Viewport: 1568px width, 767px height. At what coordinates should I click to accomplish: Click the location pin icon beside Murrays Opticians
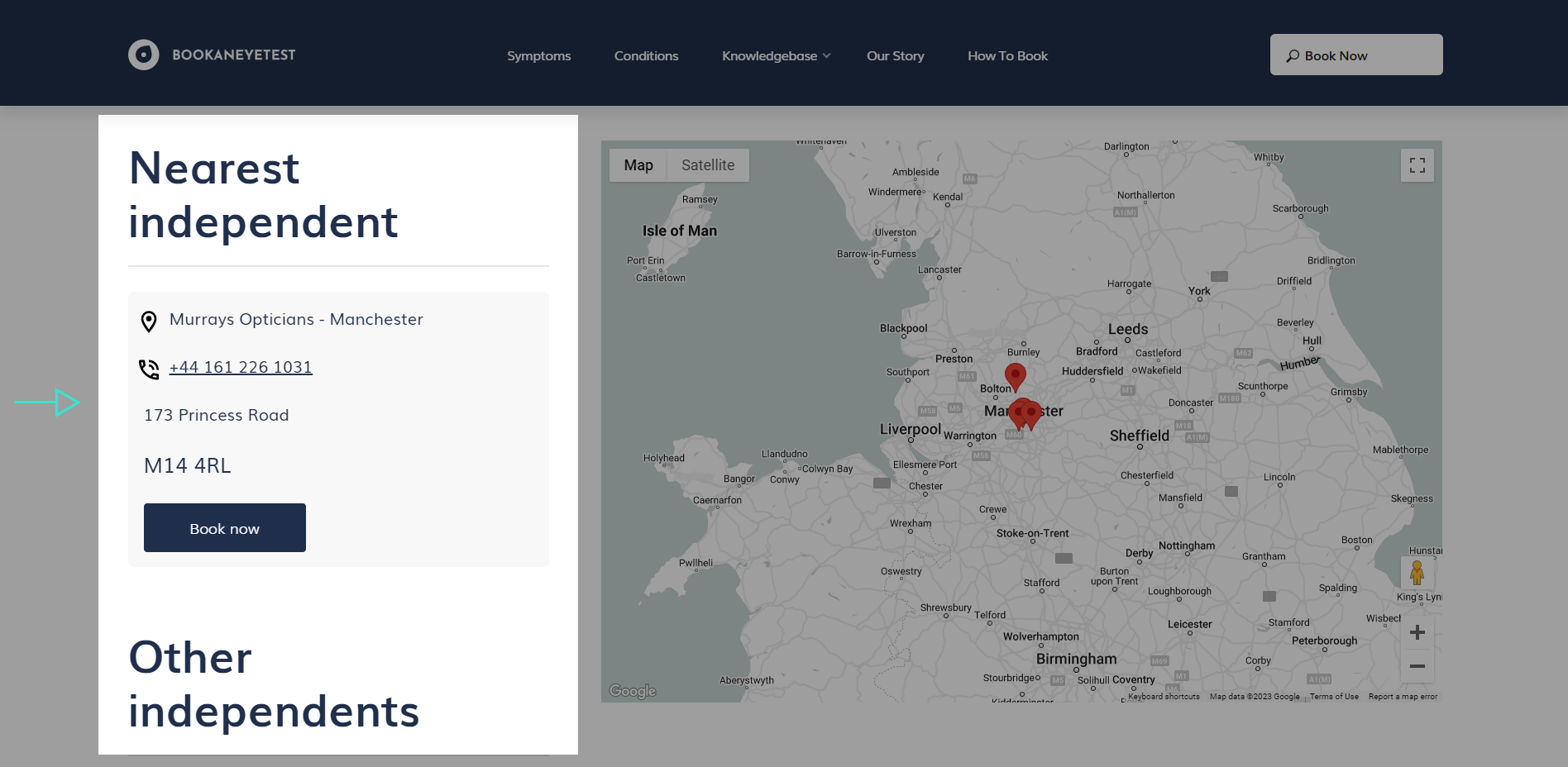149,321
